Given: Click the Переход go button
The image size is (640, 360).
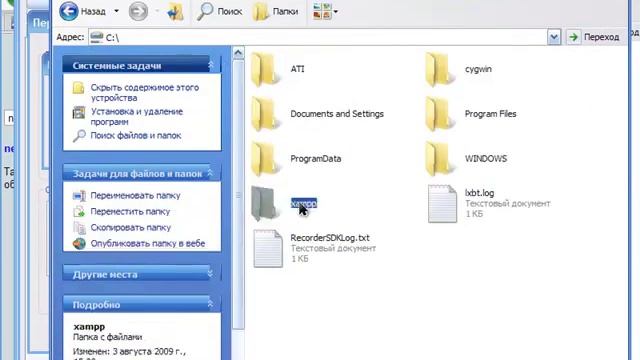Looking at the screenshot, I should 594,37.
